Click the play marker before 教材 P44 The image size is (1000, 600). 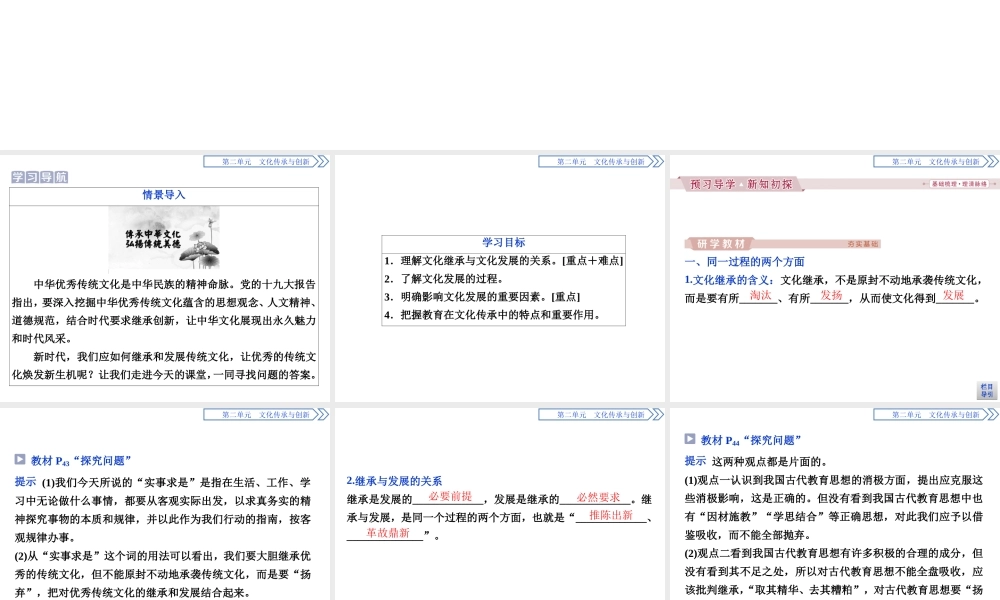point(689,439)
